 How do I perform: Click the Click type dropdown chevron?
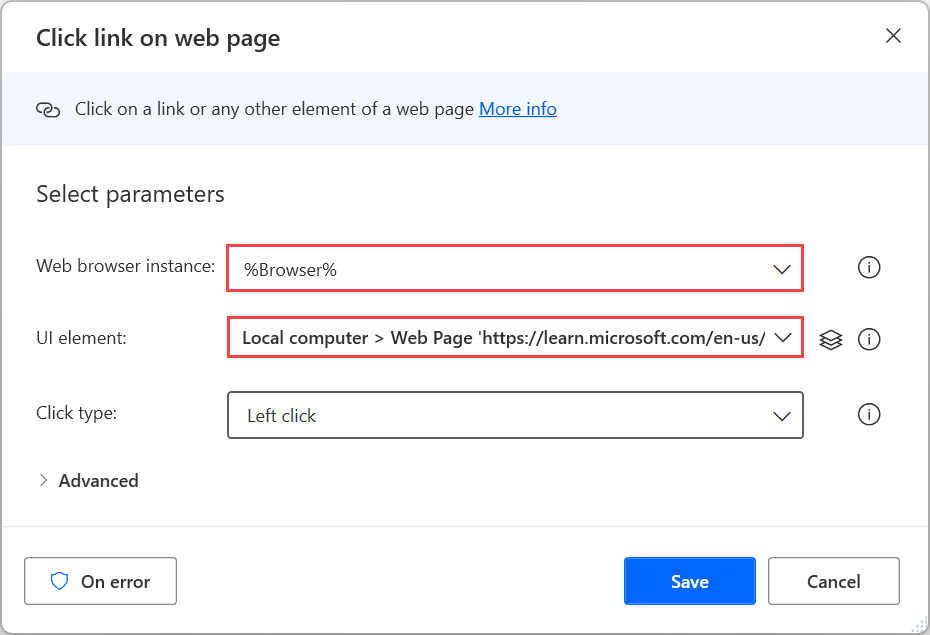coord(782,415)
